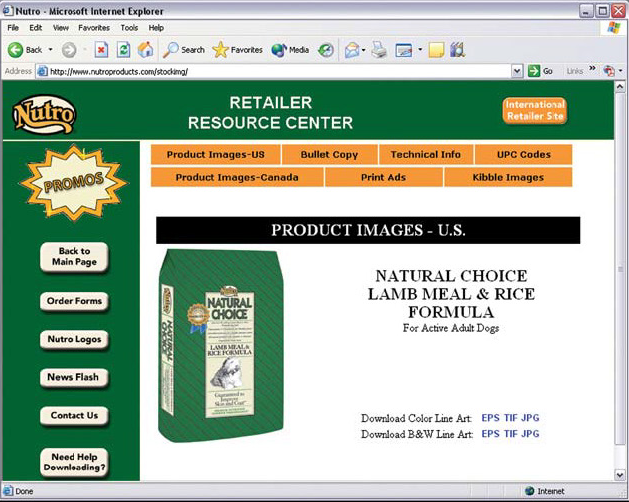Click the scrollbar up arrow
This screenshot has width=629, height=502.
point(620,86)
